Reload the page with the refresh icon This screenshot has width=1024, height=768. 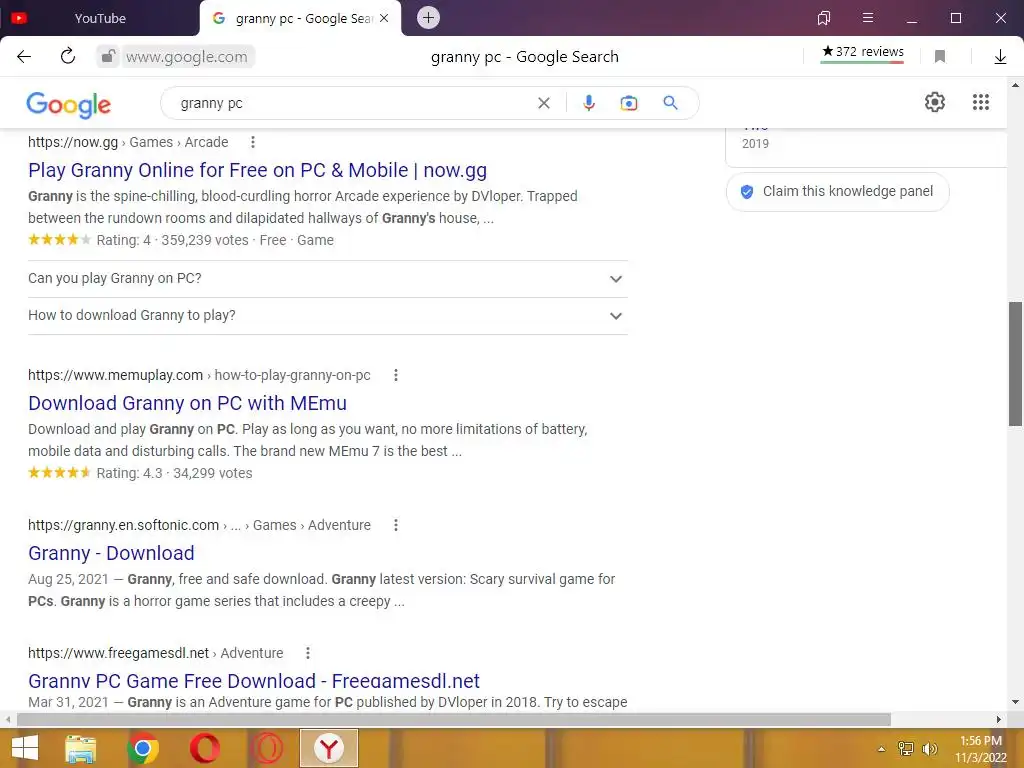tap(68, 57)
